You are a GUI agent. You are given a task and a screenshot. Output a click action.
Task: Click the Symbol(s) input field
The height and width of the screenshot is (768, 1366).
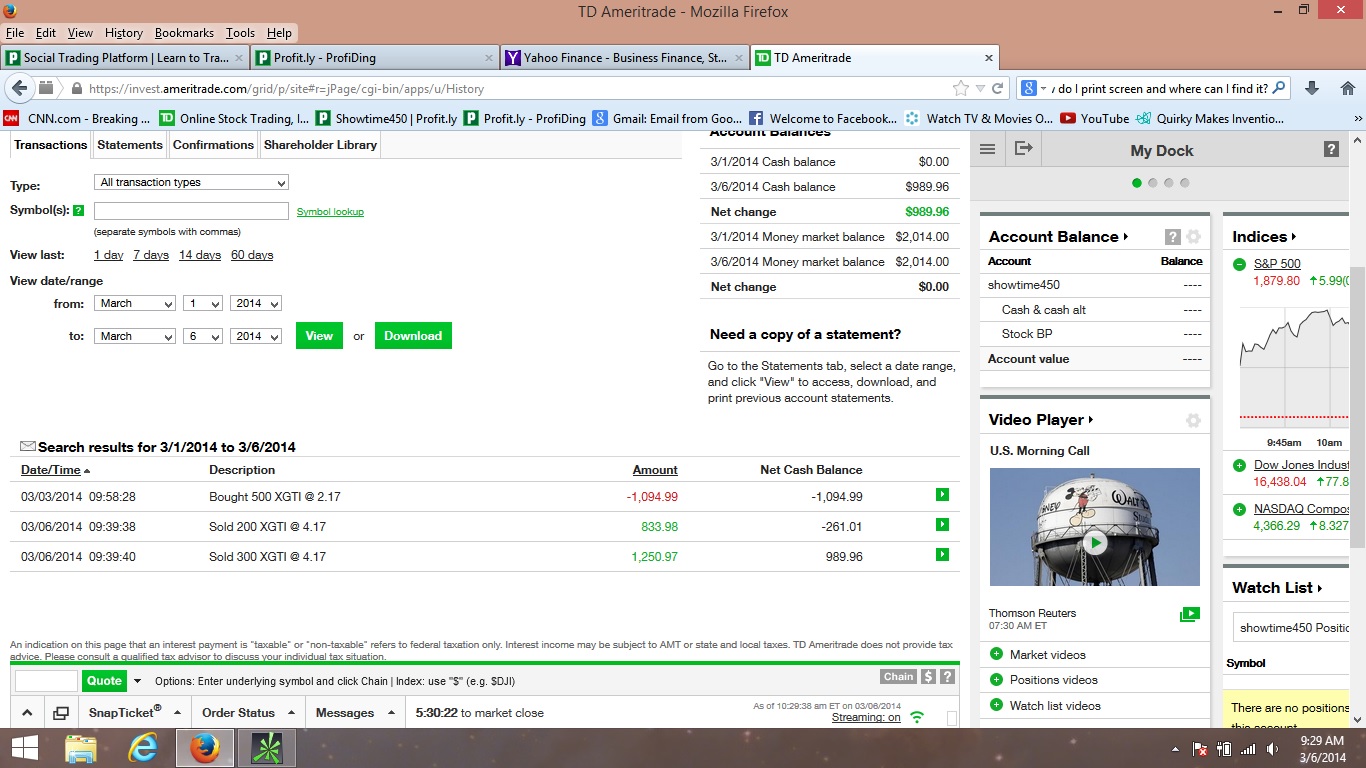[191, 211]
